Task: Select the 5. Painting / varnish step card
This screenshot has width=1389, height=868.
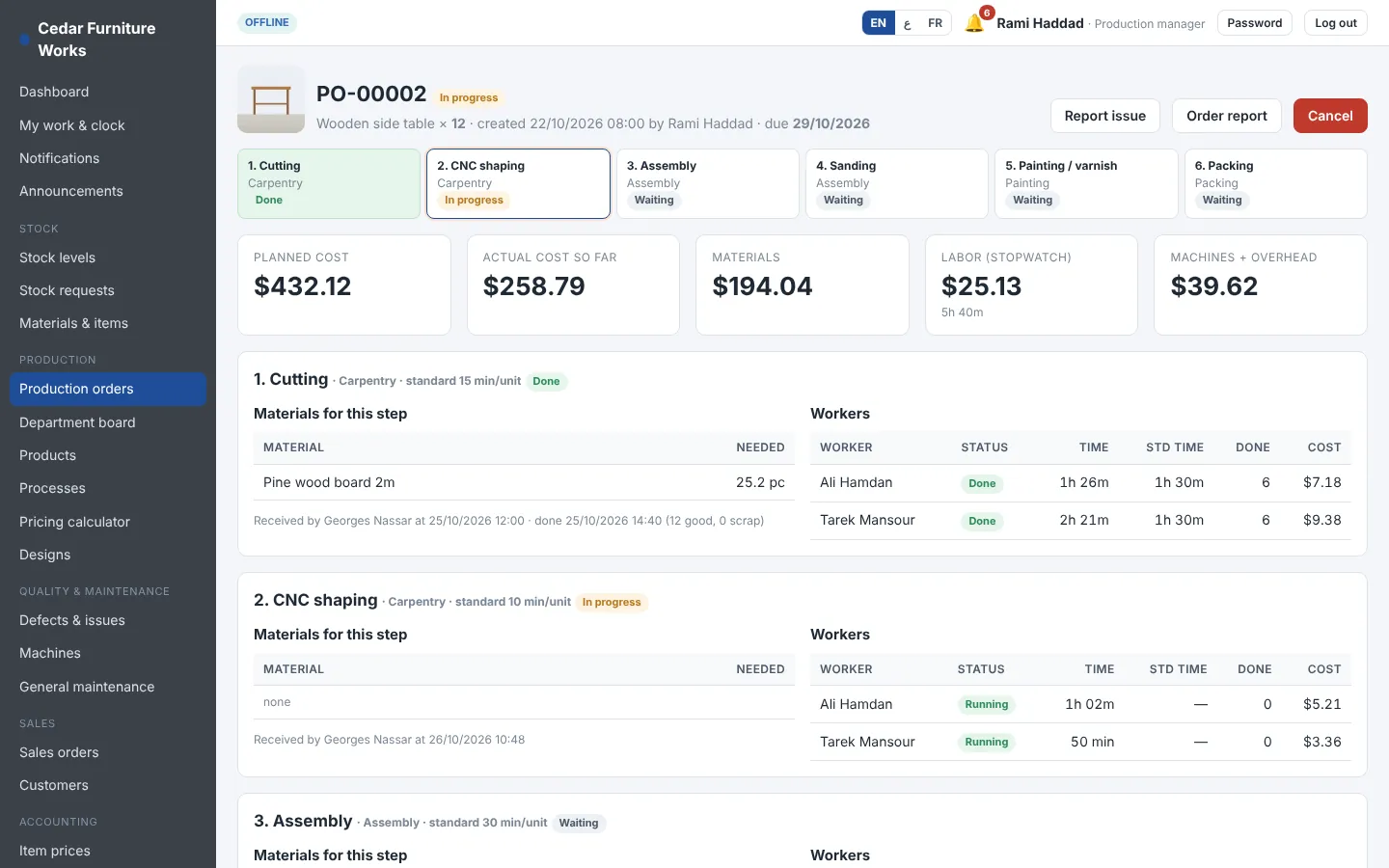Action: (1086, 183)
